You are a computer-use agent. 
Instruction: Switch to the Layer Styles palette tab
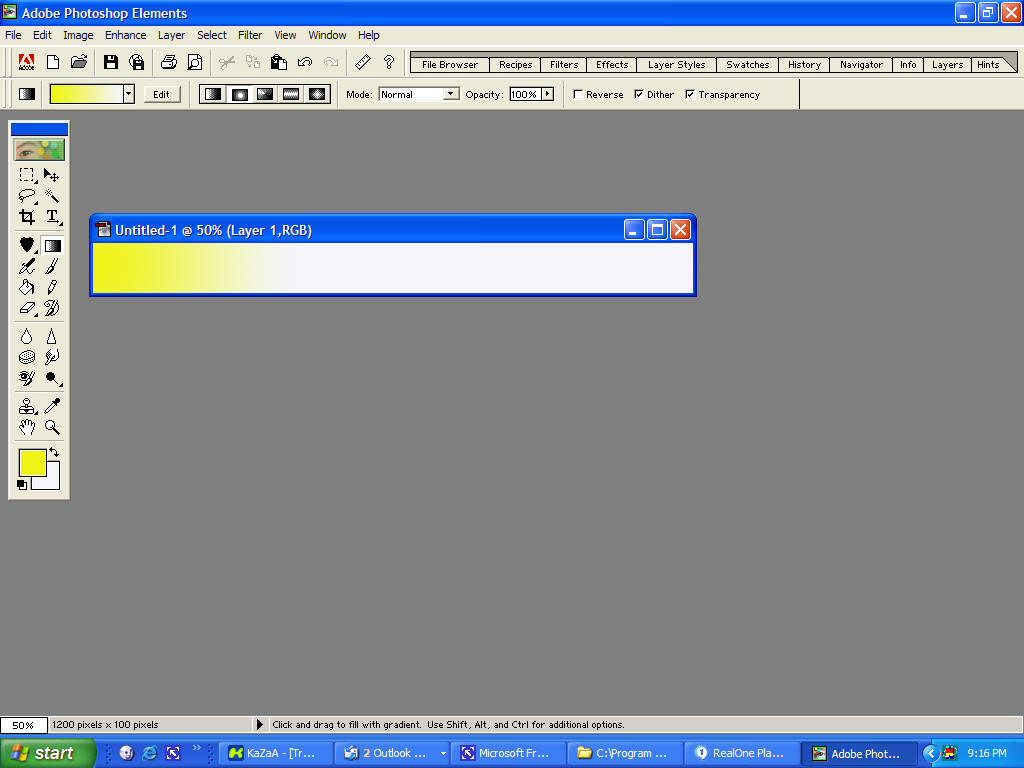[x=676, y=65]
